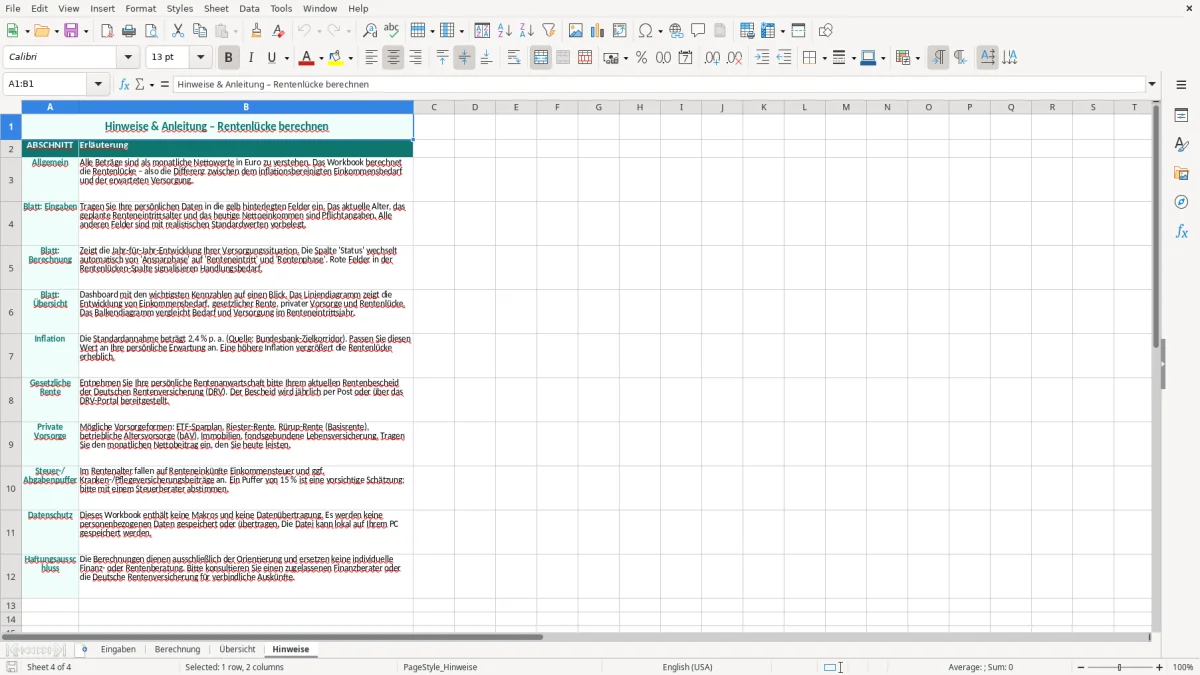Copy the selection

coord(200,31)
